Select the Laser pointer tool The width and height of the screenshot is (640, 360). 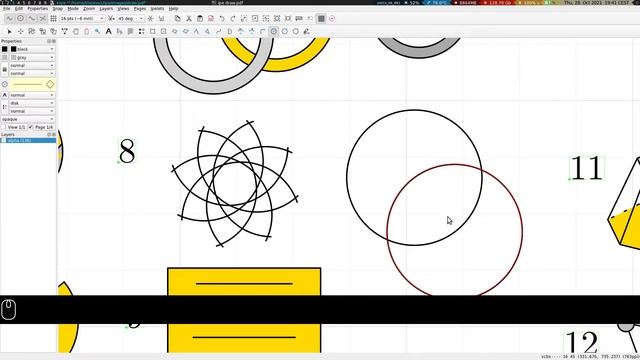coord(98,31)
